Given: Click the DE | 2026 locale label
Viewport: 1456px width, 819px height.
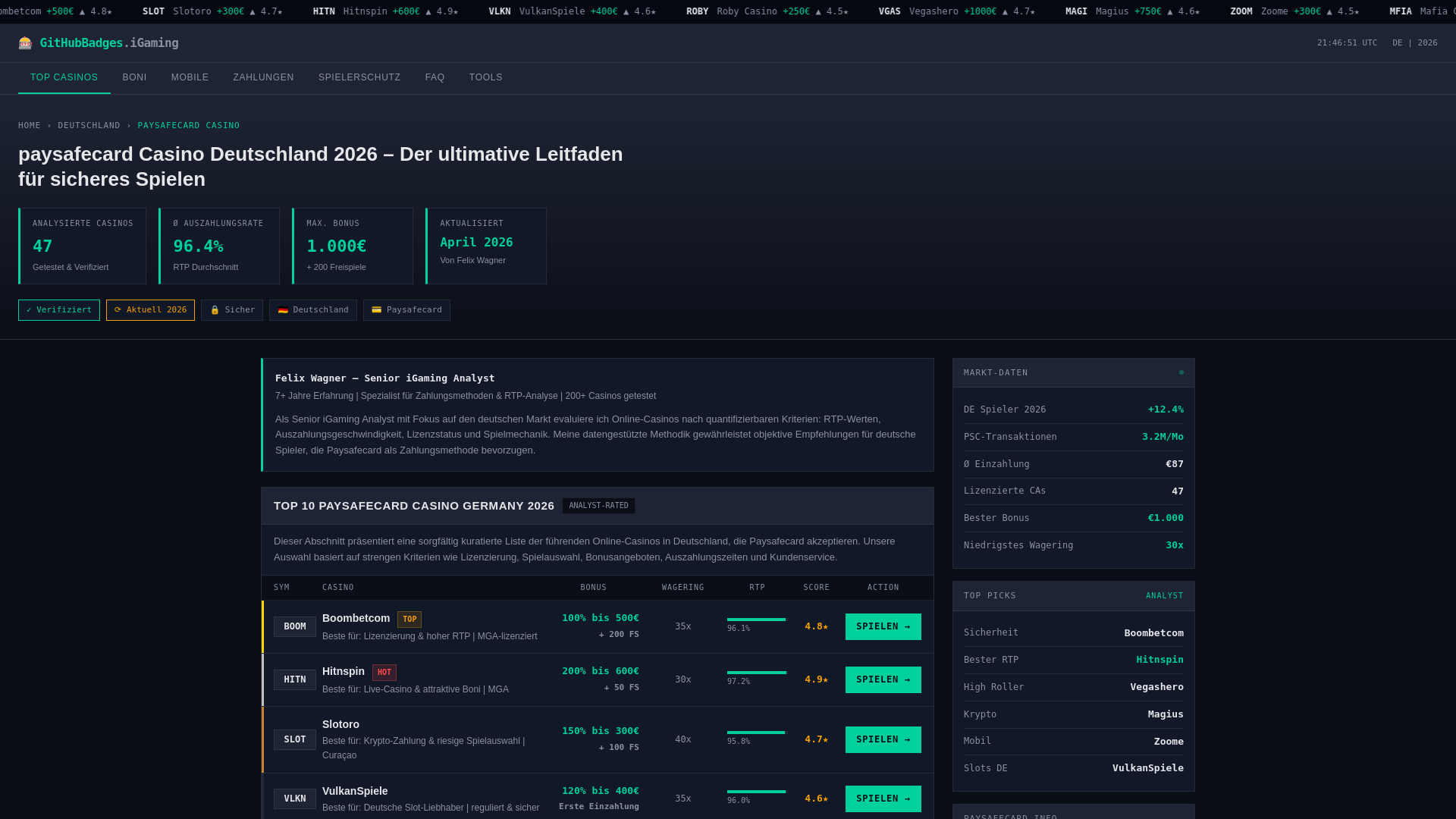Looking at the screenshot, I should pos(1414,43).
